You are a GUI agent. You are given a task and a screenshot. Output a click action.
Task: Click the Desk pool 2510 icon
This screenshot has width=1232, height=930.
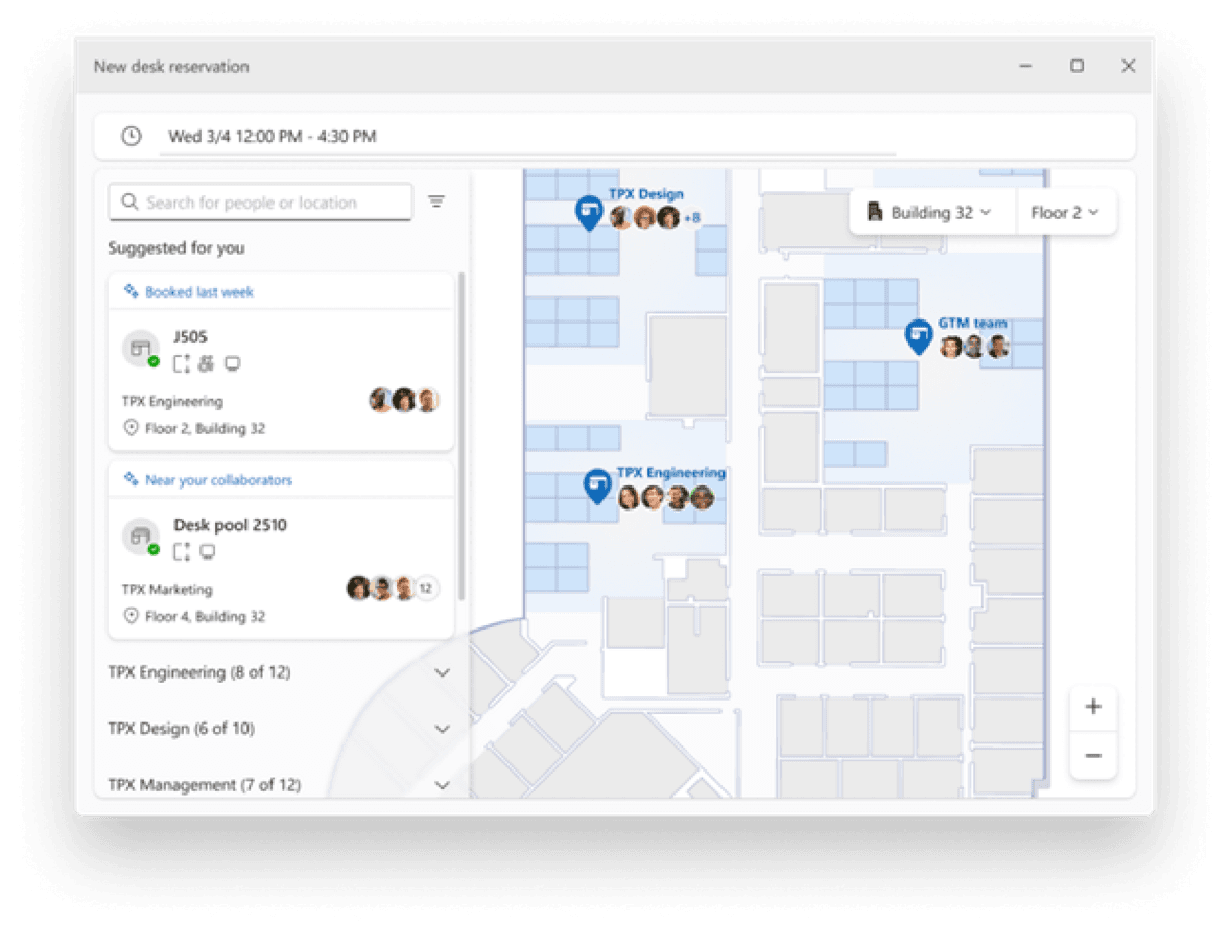tap(141, 536)
